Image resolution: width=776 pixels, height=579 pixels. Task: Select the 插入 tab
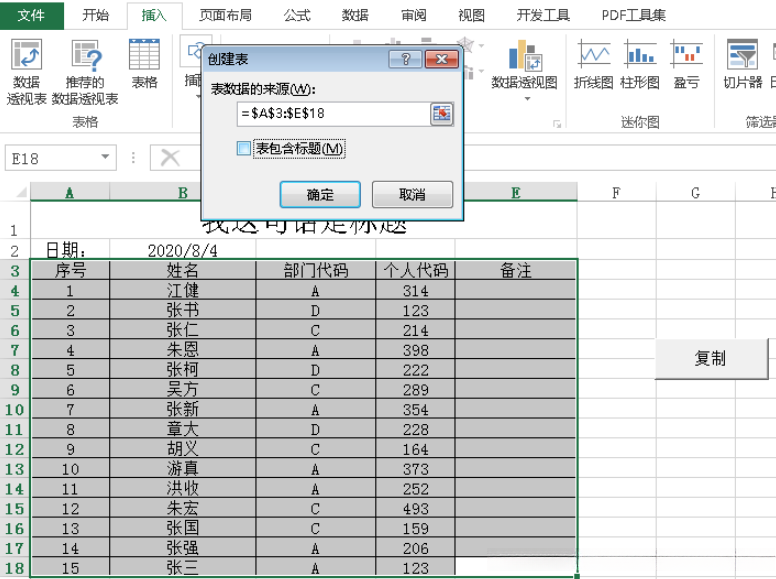pyautogui.click(x=154, y=15)
